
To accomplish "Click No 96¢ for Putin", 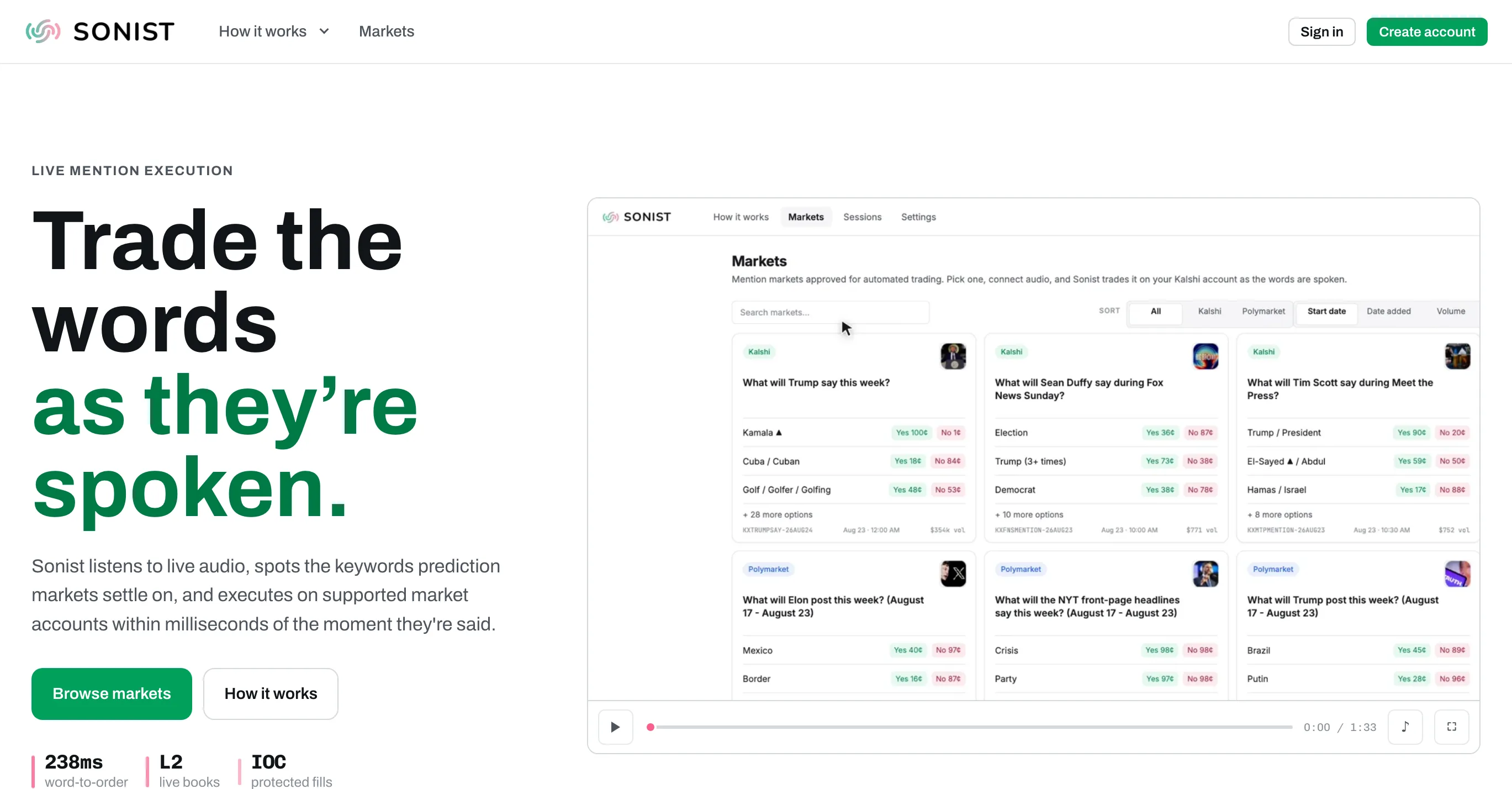I will pos(1452,678).
